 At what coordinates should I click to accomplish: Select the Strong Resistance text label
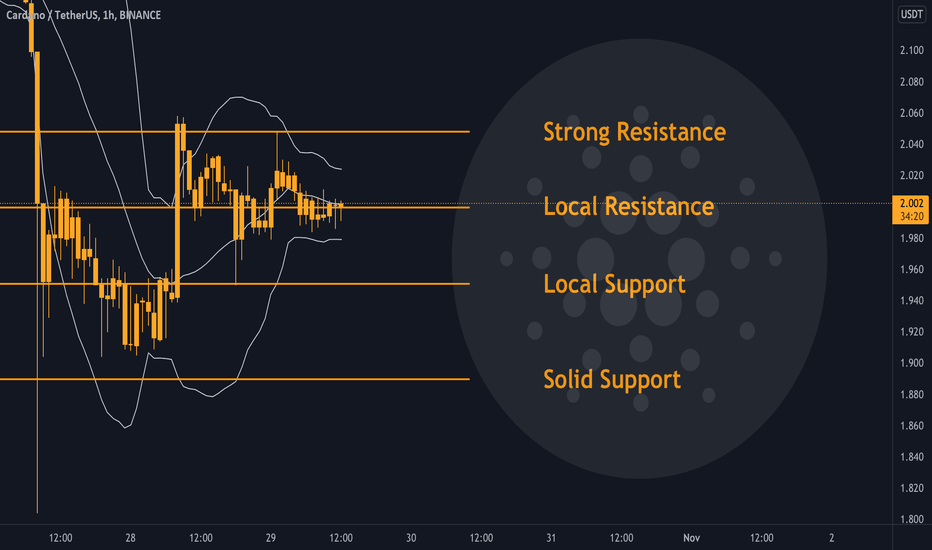pyautogui.click(x=634, y=132)
